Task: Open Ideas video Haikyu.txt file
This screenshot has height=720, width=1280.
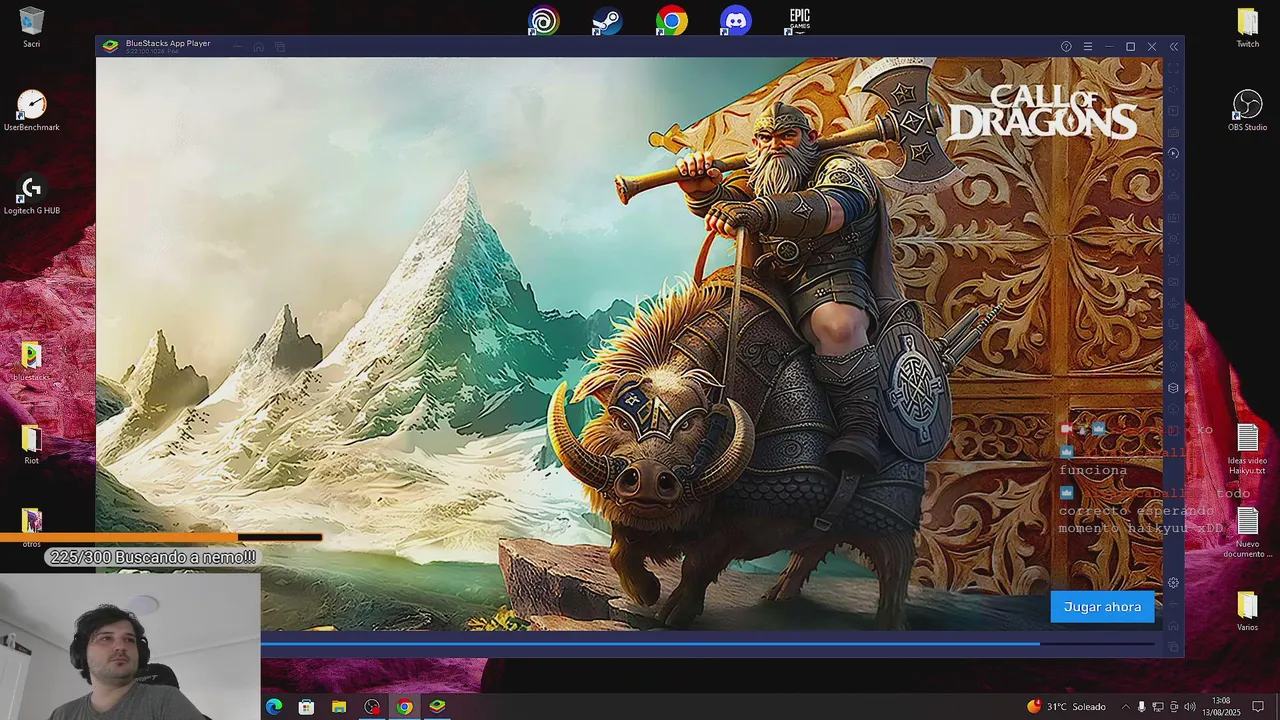Action: coord(1248,449)
